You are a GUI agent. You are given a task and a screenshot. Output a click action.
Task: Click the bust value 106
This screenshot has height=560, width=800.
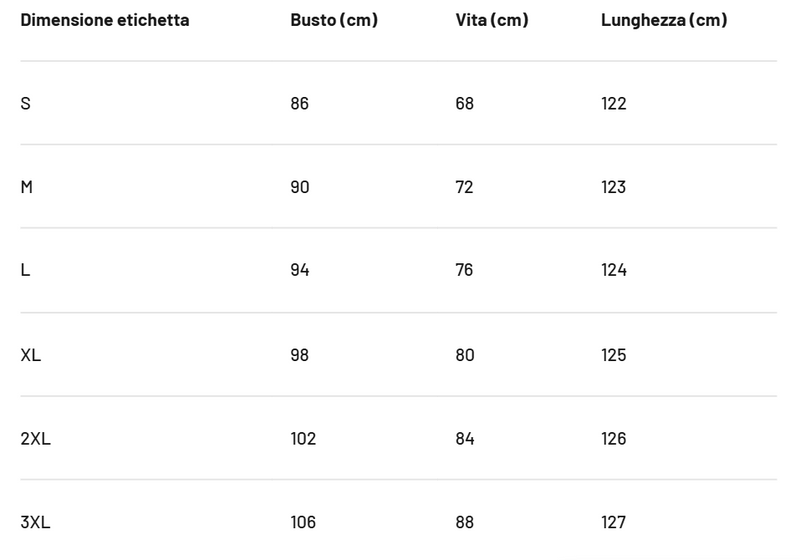coord(303,522)
